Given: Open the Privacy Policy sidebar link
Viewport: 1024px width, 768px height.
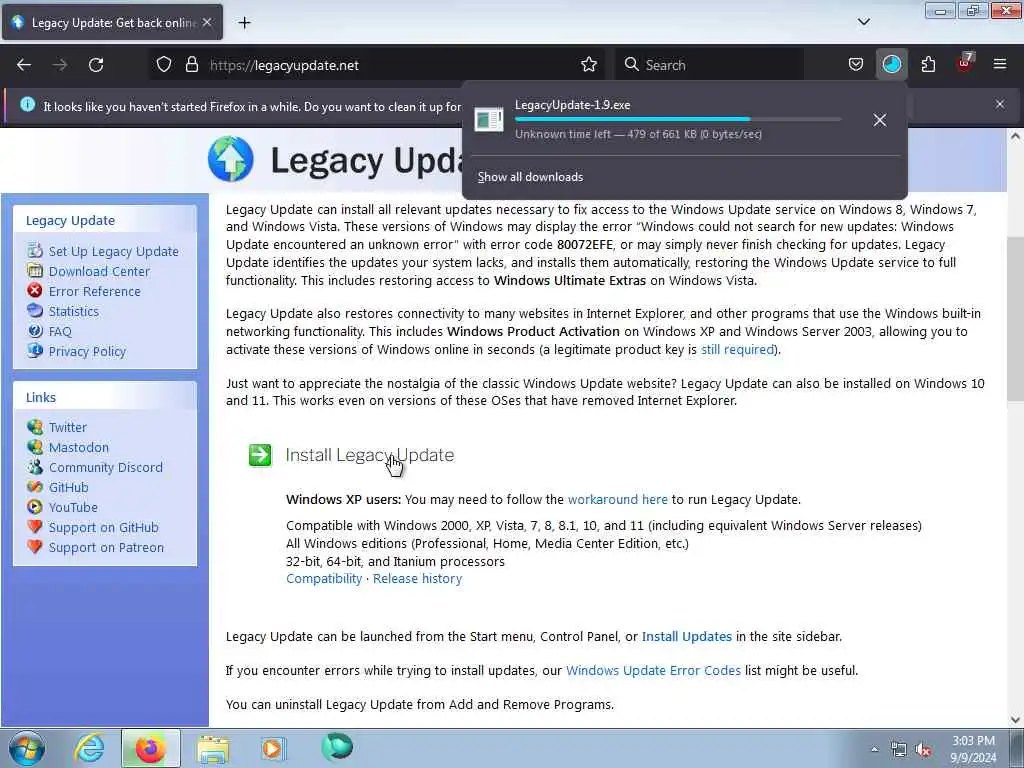Looking at the screenshot, I should pyautogui.click(x=87, y=351).
